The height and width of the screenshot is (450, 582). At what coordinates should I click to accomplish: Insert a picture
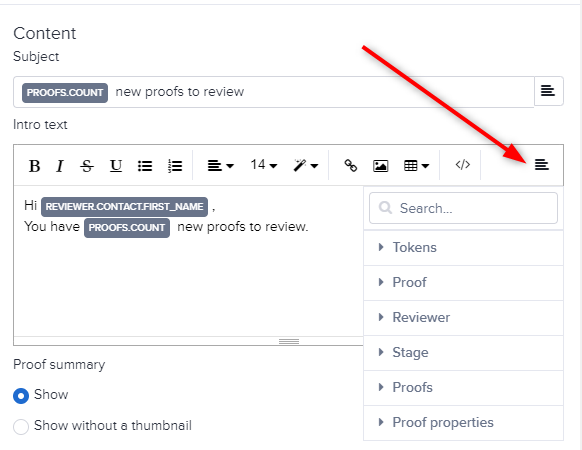point(380,166)
